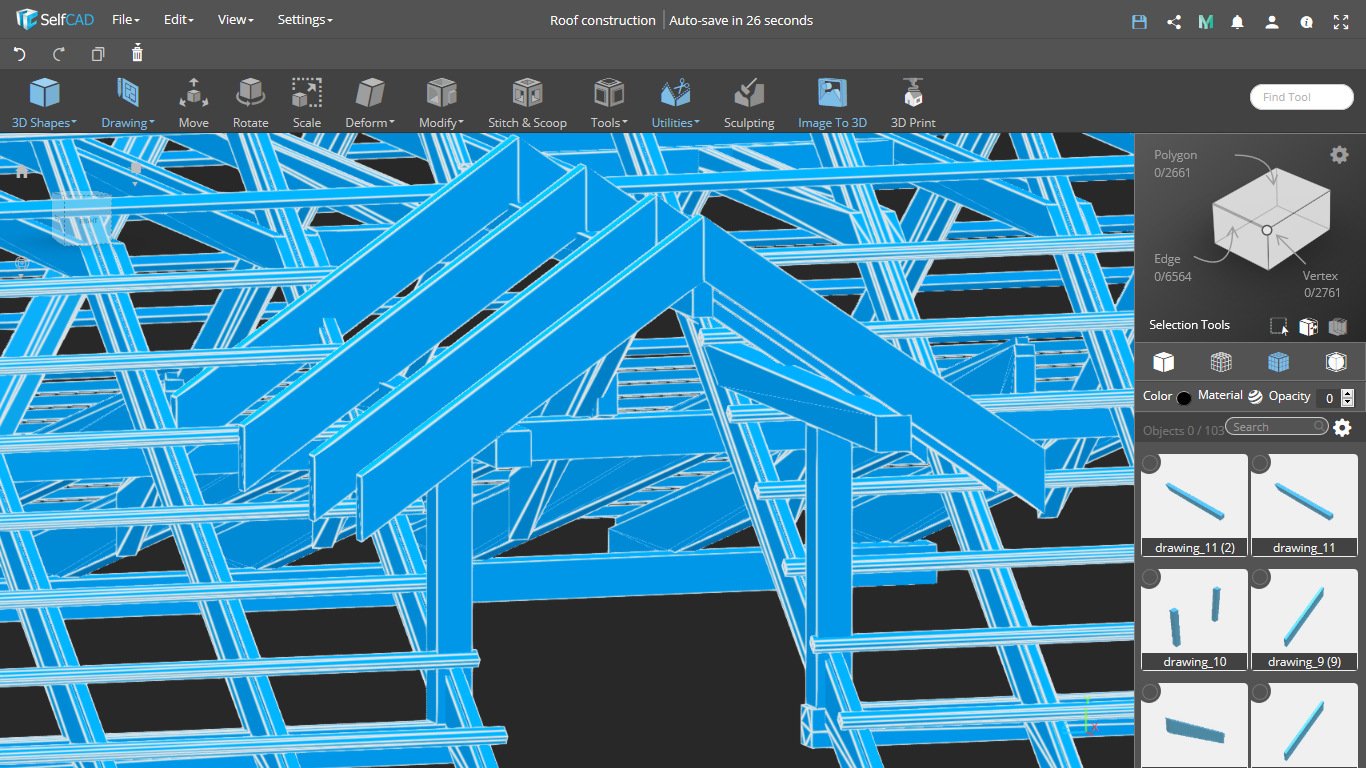Image resolution: width=1366 pixels, height=768 pixels.
Task: Open the View menu
Action: tap(236, 20)
